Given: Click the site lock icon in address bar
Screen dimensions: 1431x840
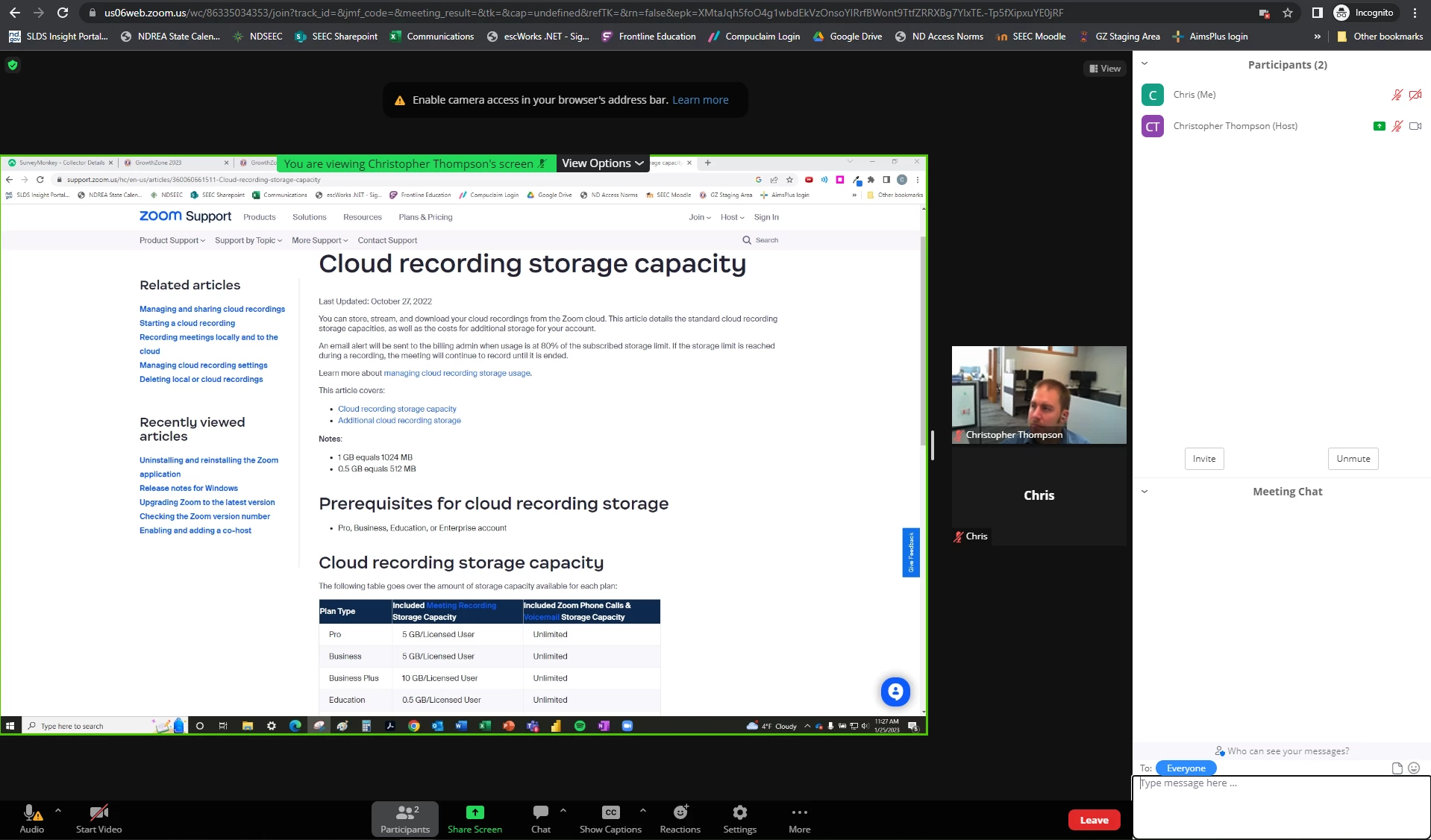Looking at the screenshot, I should [91, 13].
